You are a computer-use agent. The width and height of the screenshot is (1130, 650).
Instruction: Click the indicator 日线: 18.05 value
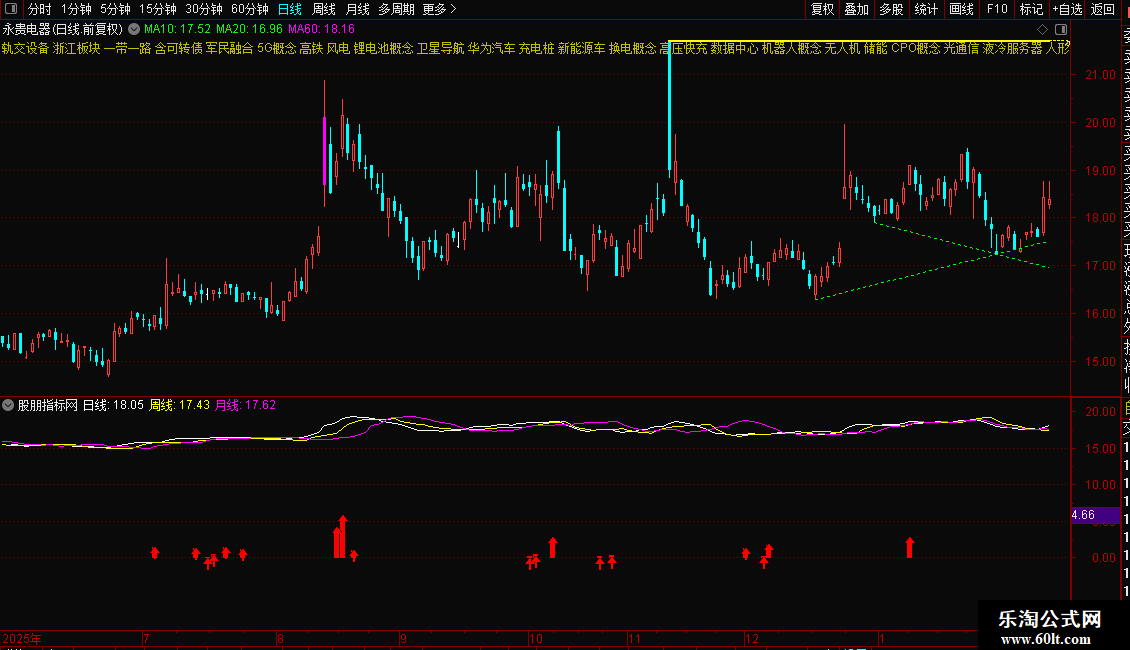pyautogui.click(x=113, y=405)
